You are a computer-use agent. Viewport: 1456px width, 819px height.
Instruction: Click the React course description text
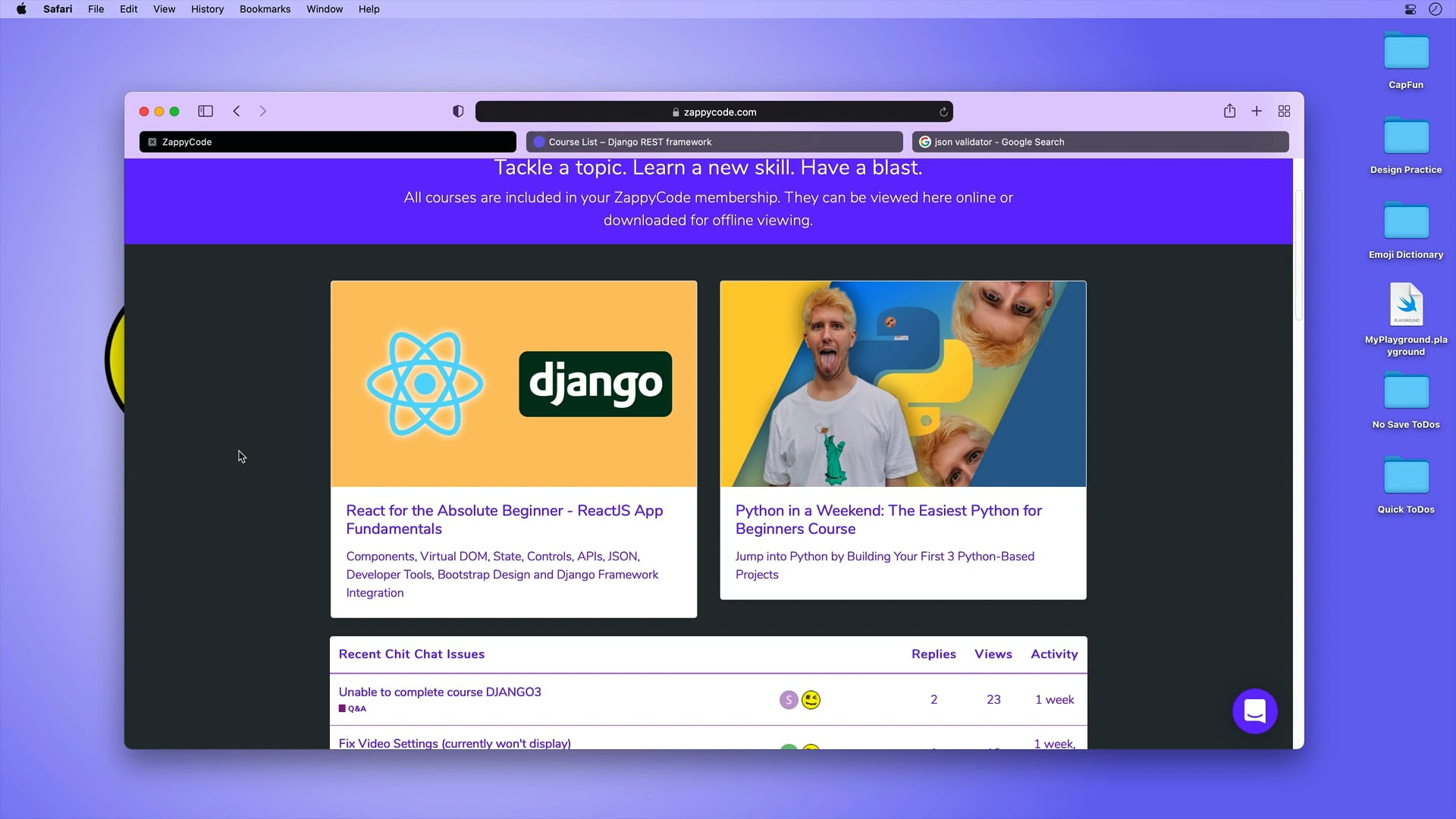tap(502, 574)
